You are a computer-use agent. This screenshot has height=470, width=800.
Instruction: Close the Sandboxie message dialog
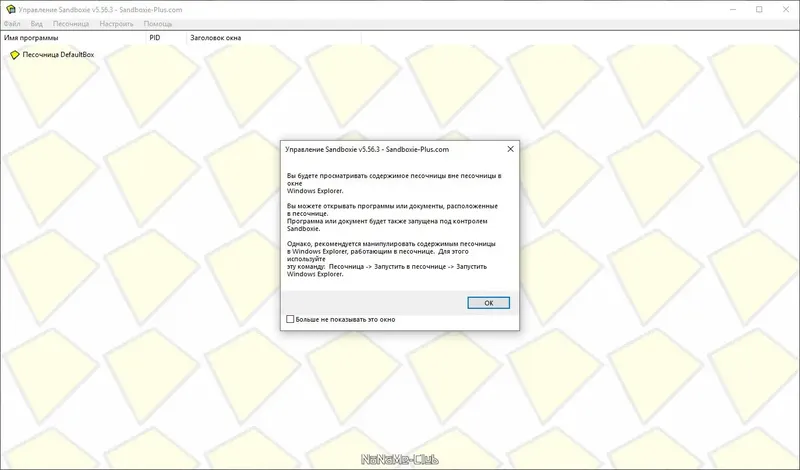510,149
